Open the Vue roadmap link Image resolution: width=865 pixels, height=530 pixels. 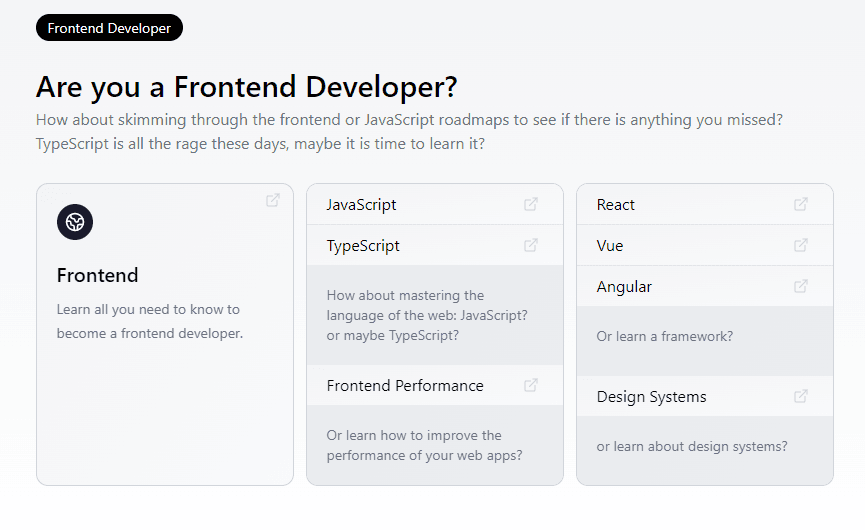[610, 245]
